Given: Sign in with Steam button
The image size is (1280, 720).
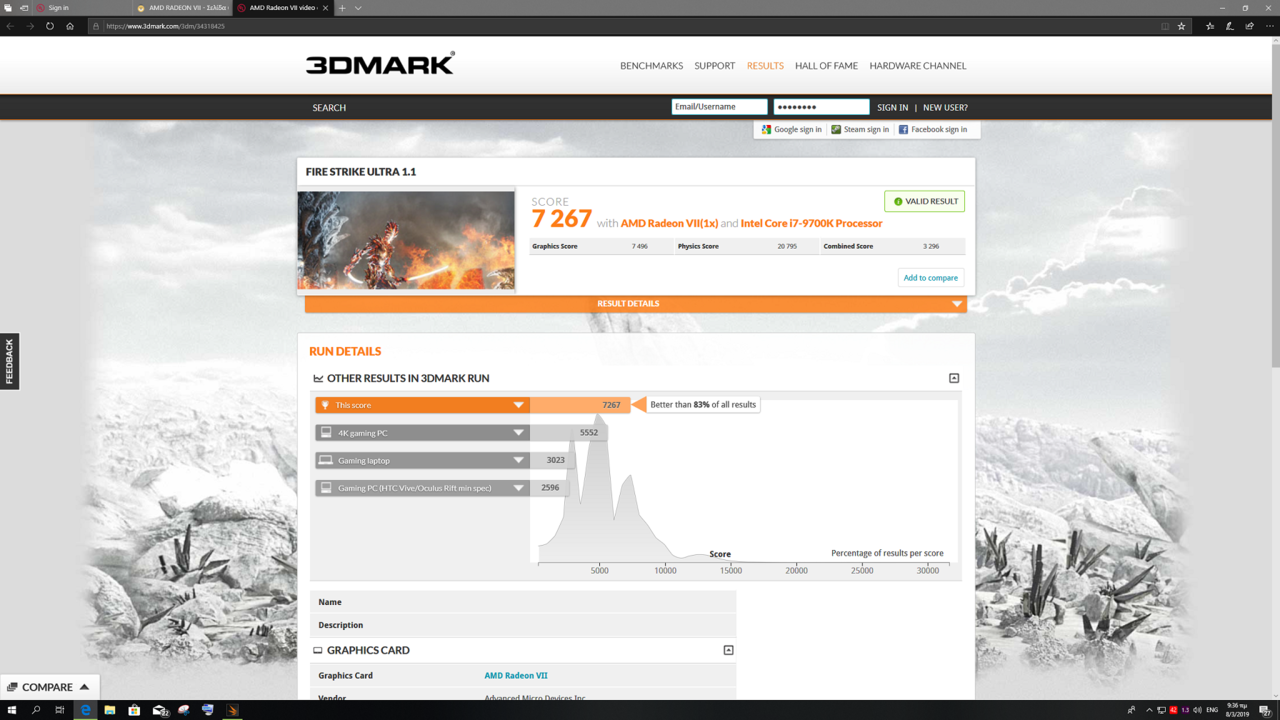Looking at the screenshot, I should point(860,129).
